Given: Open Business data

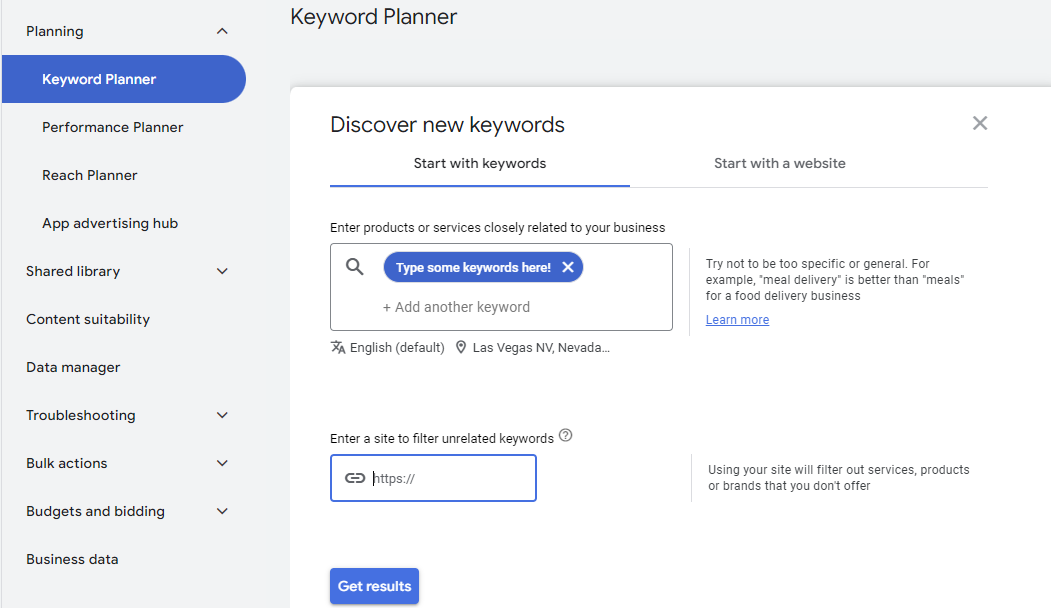Looking at the screenshot, I should 72,559.
